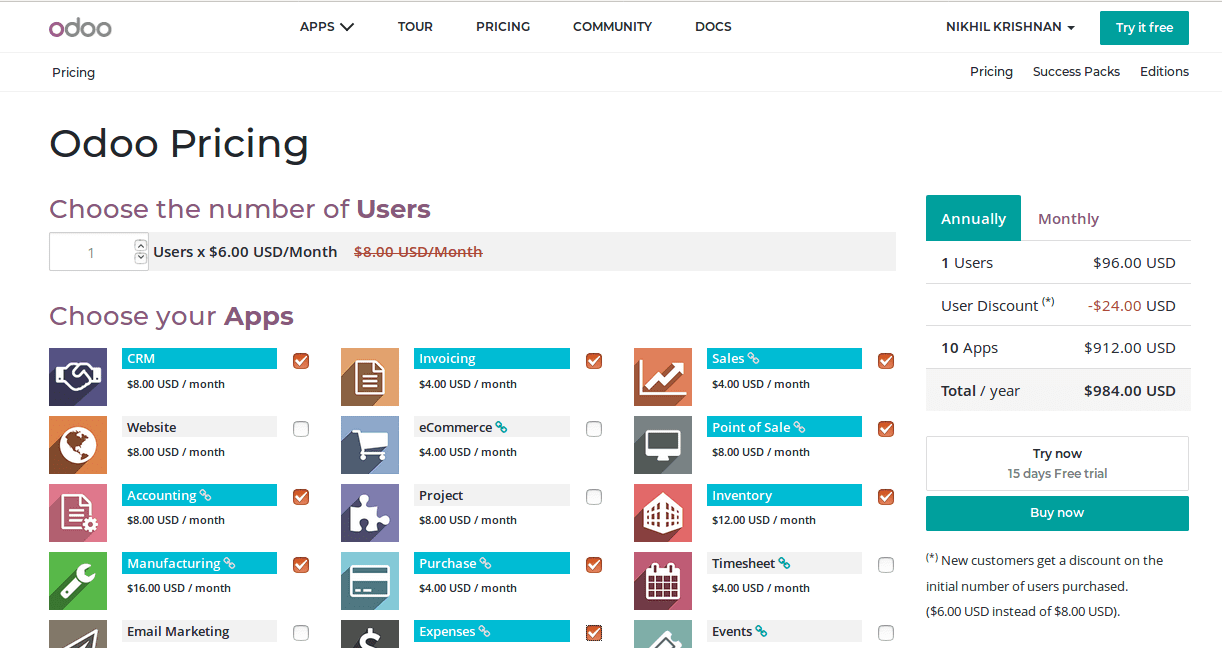Image resolution: width=1222 pixels, height=648 pixels.
Task: Select the Email Marketing paper plane icon
Action: (78, 634)
